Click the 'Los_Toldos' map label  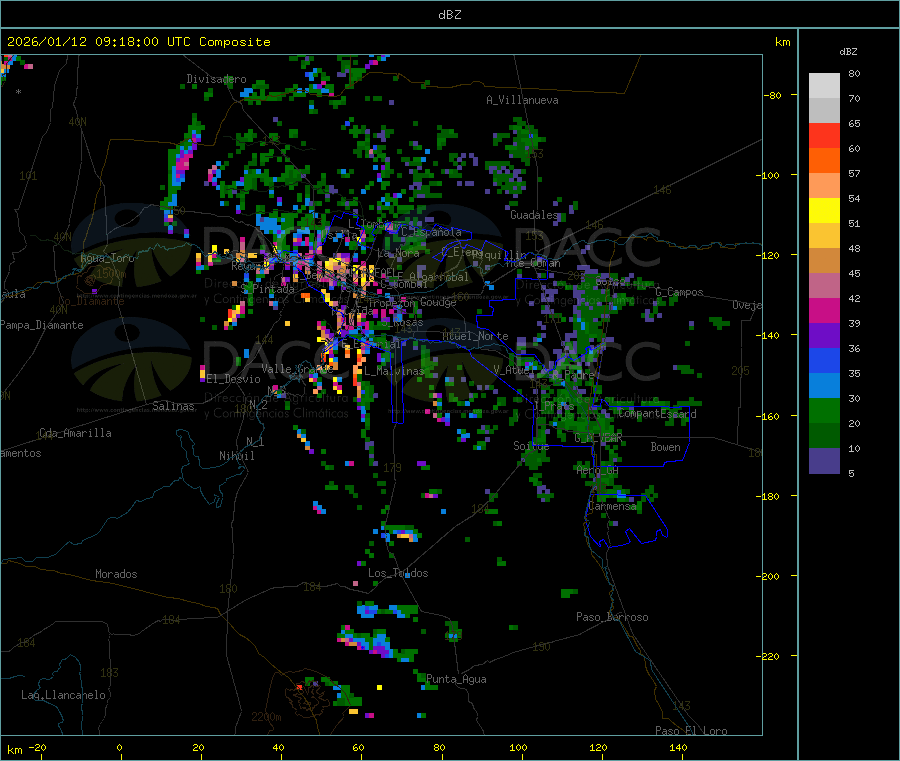pyautogui.click(x=398, y=573)
